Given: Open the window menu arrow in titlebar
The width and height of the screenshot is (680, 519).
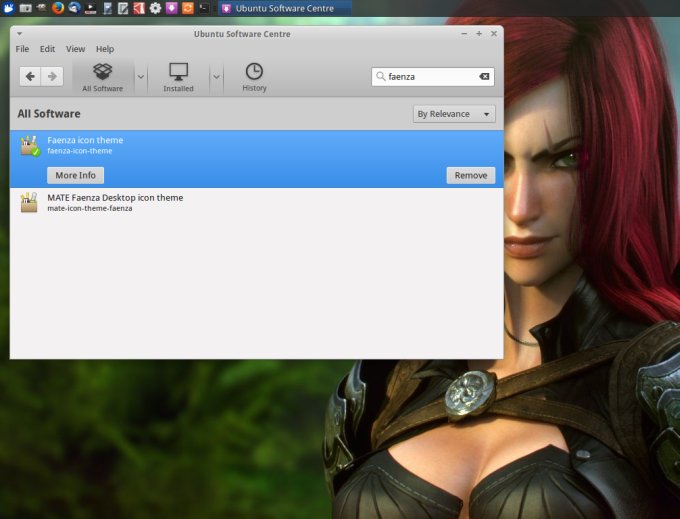Looking at the screenshot, I should click(20, 33).
